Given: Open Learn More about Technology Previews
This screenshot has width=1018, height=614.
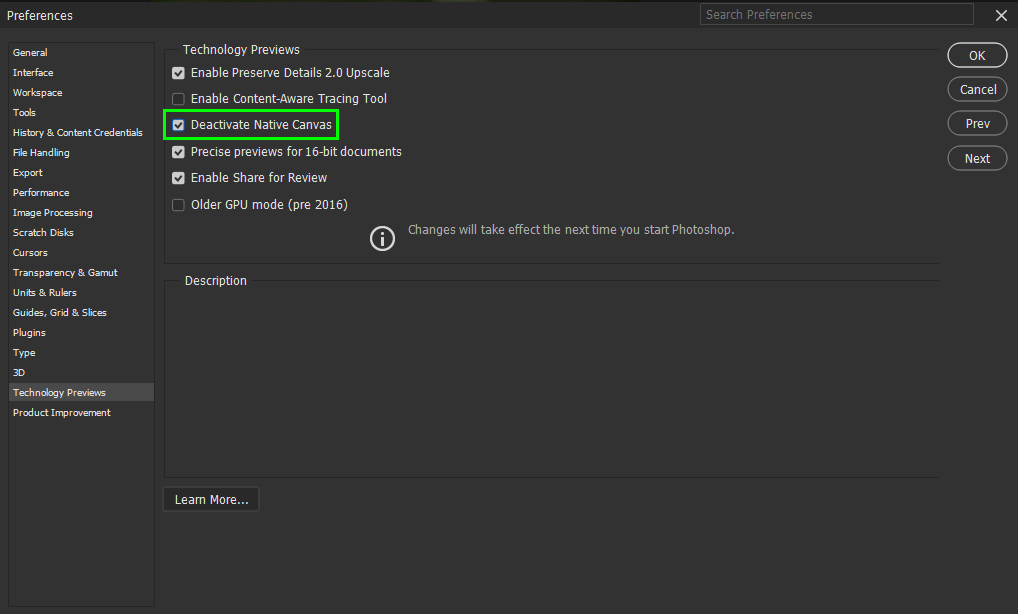Looking at the screenshot, I should 210,499.
